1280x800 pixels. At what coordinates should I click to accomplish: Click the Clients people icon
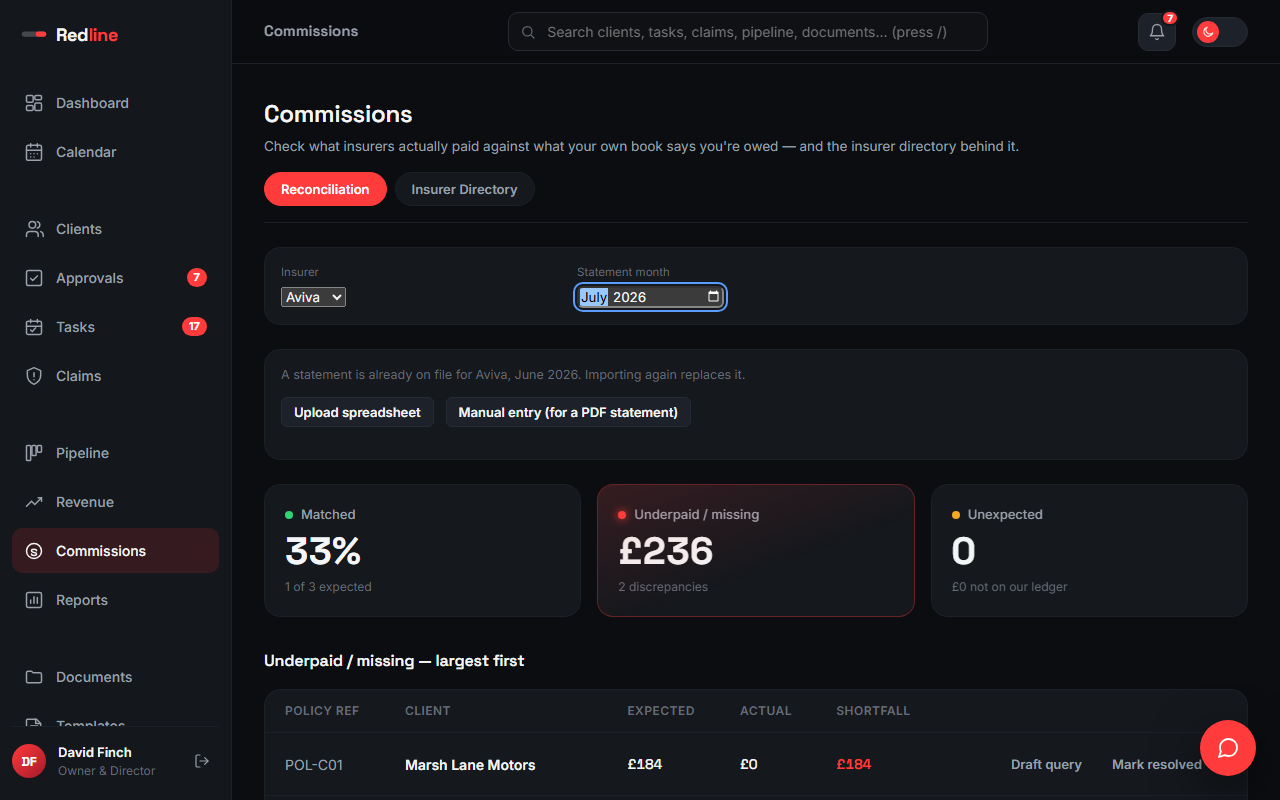34,229
